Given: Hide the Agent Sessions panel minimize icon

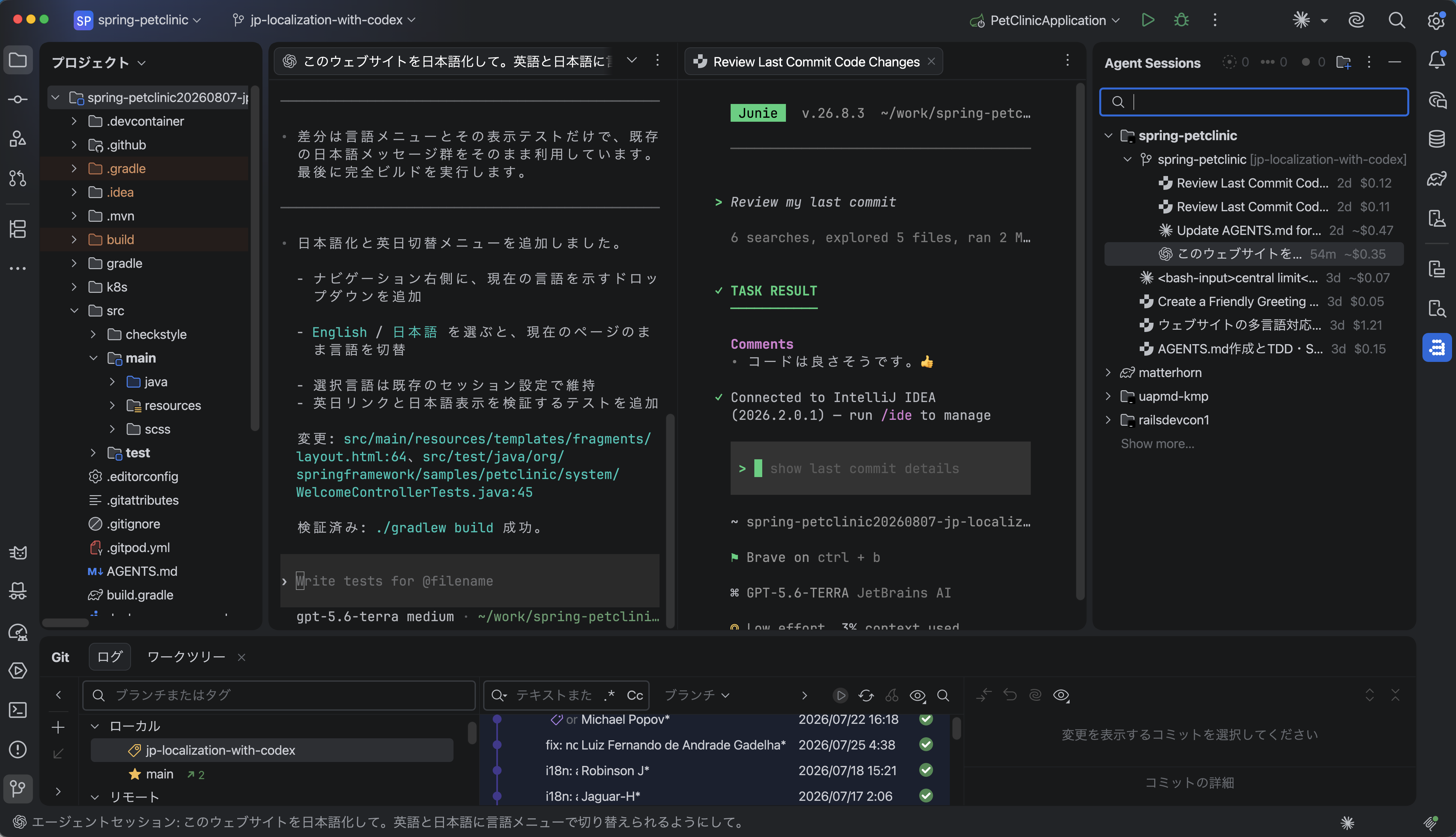Looking at the screenshot, I should (x=1394, y=62).
